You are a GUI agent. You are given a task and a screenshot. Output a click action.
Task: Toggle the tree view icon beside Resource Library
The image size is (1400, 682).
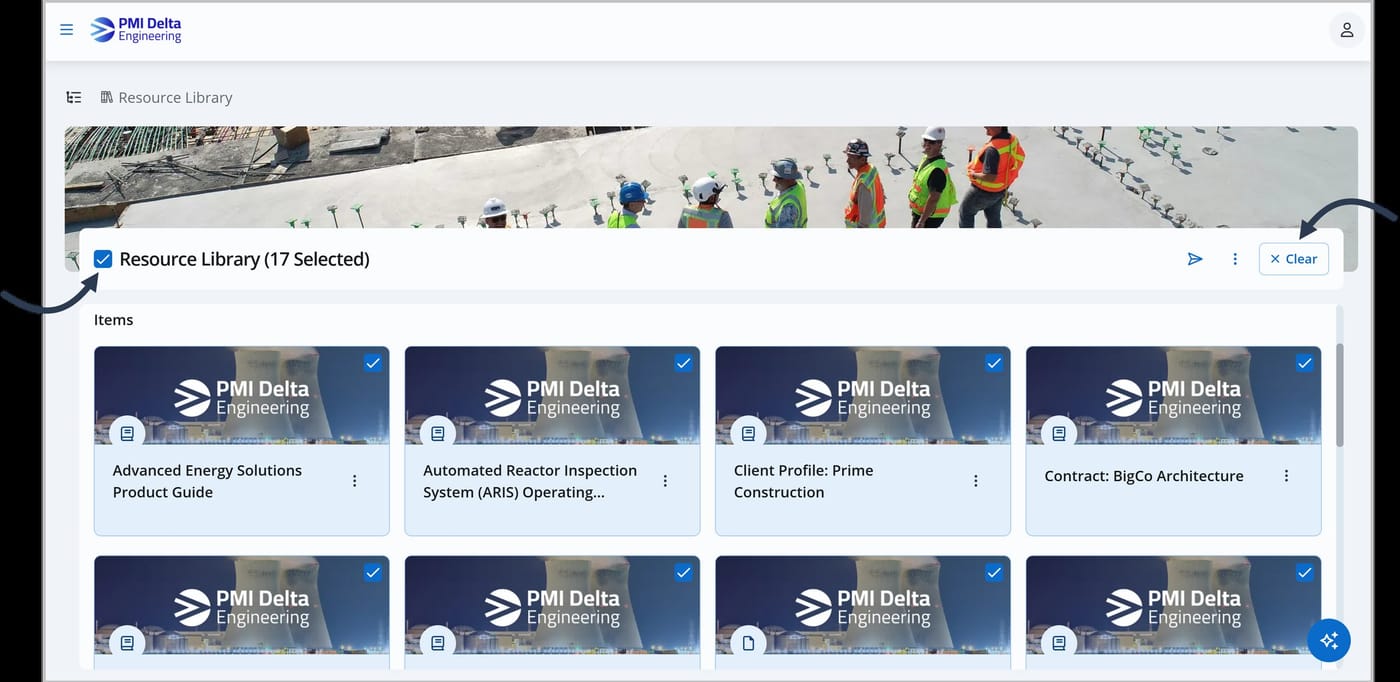74,97
